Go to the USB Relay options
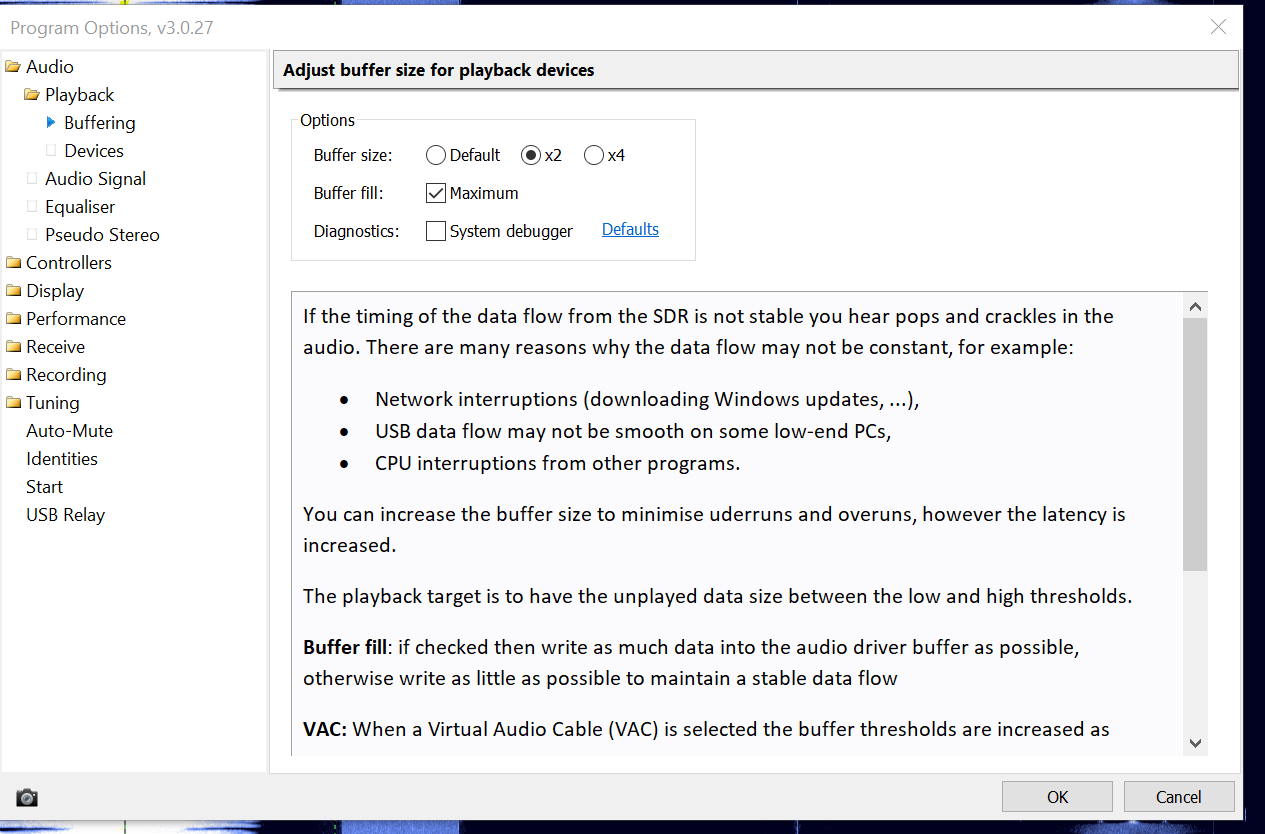Screen dimensions: 1265x834 pos(65,515)
